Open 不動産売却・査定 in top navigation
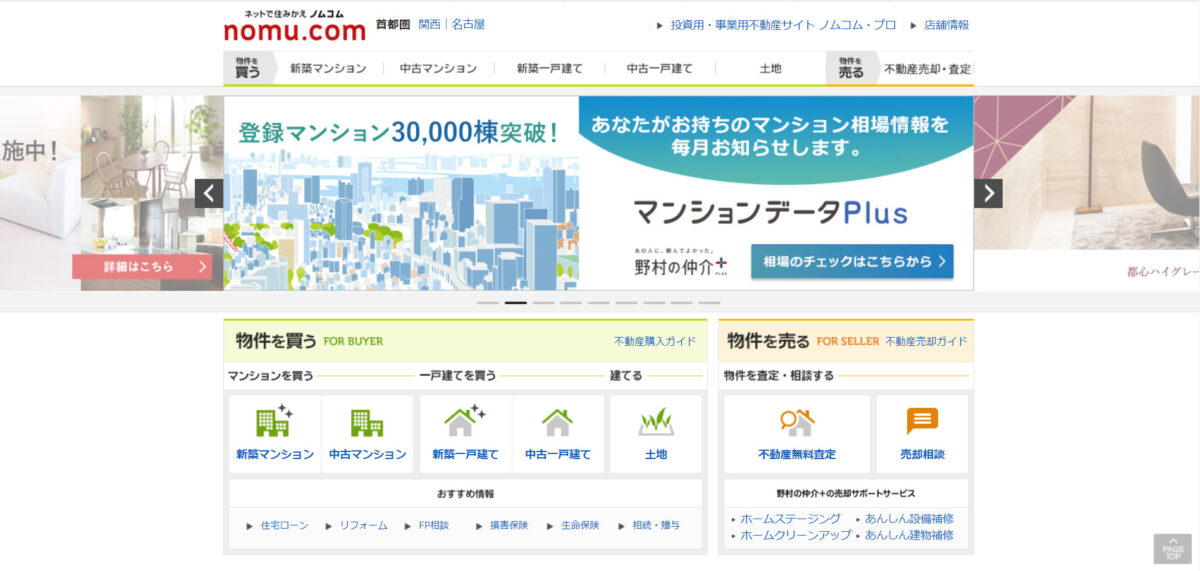 click(927, 69)
